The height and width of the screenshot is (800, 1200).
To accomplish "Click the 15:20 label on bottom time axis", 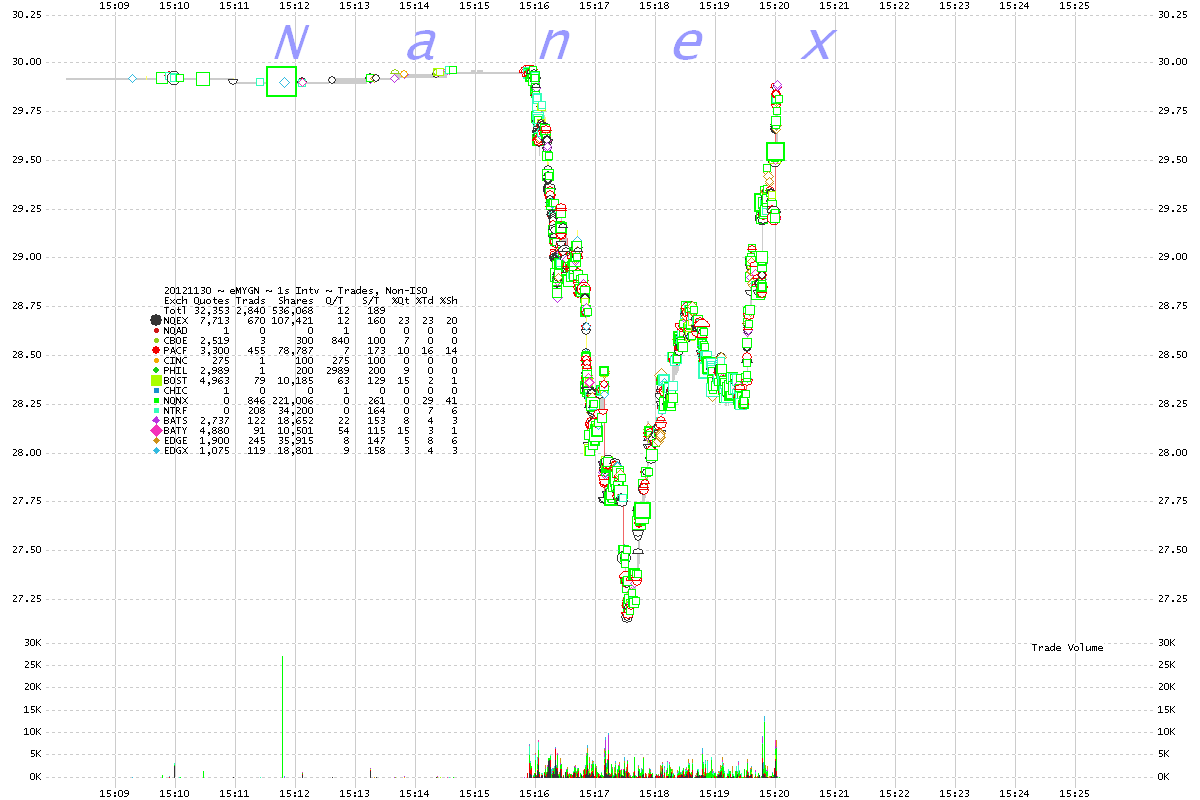I will [775, 793].
